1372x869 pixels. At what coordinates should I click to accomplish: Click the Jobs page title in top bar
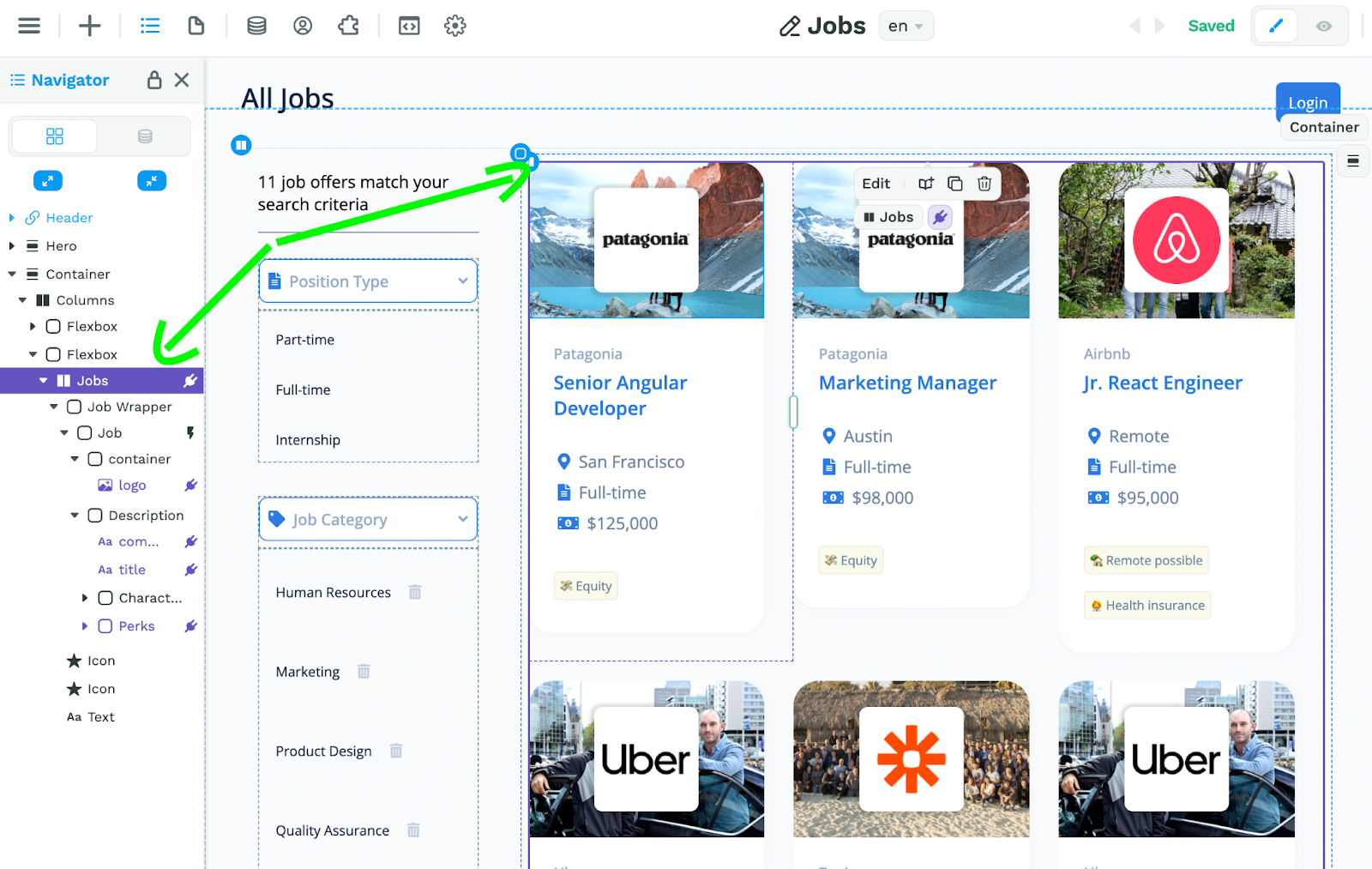point(836,26)
